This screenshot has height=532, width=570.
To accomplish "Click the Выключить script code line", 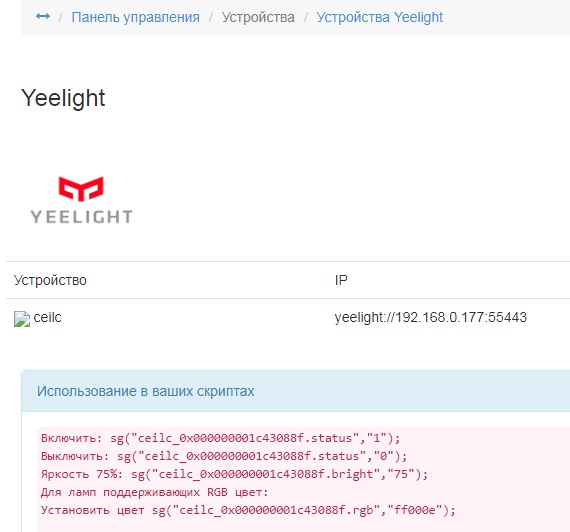I will click(224, 456).
